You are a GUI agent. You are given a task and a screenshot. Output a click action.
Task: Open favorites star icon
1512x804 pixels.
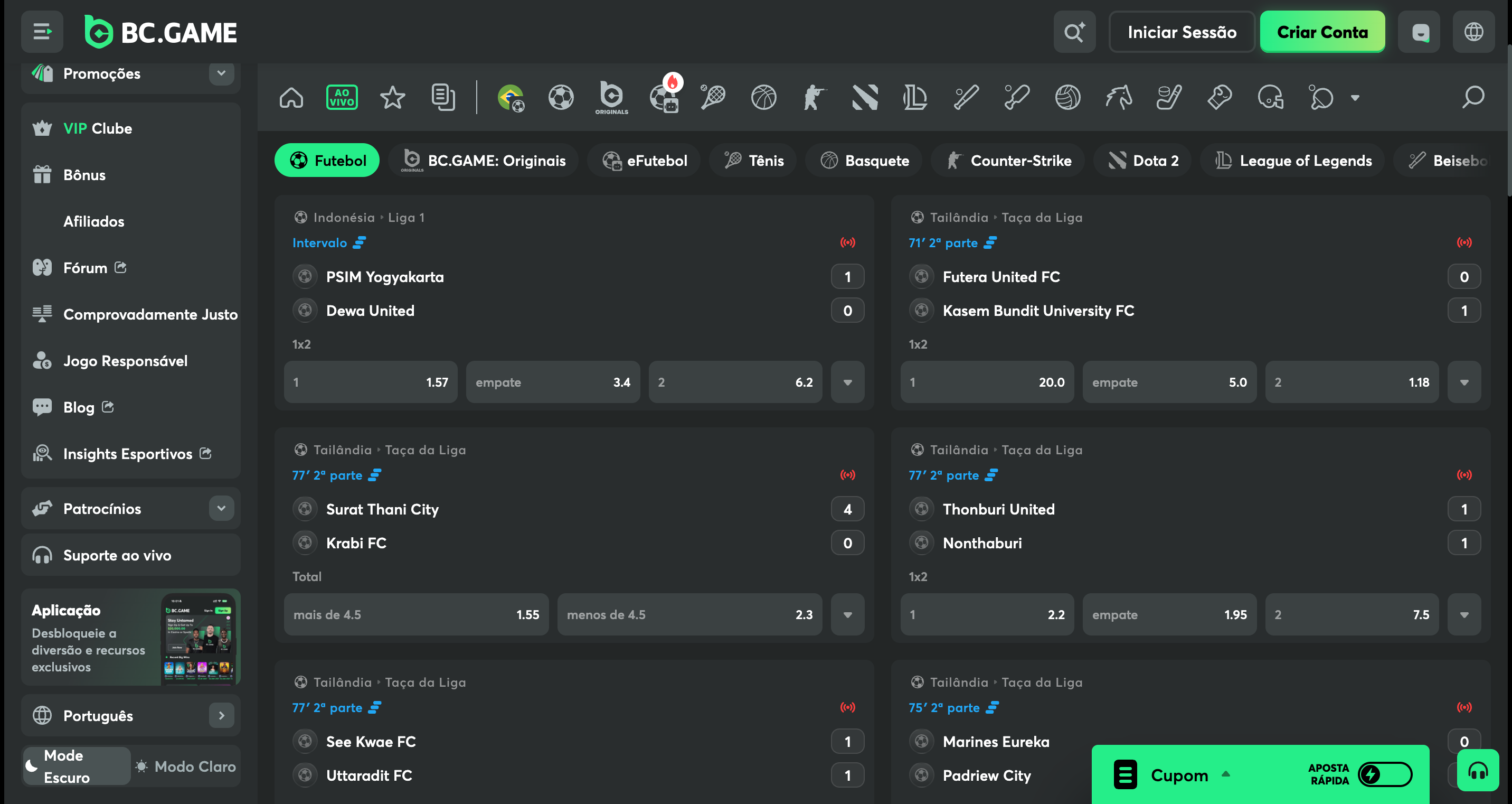(392, 98)
